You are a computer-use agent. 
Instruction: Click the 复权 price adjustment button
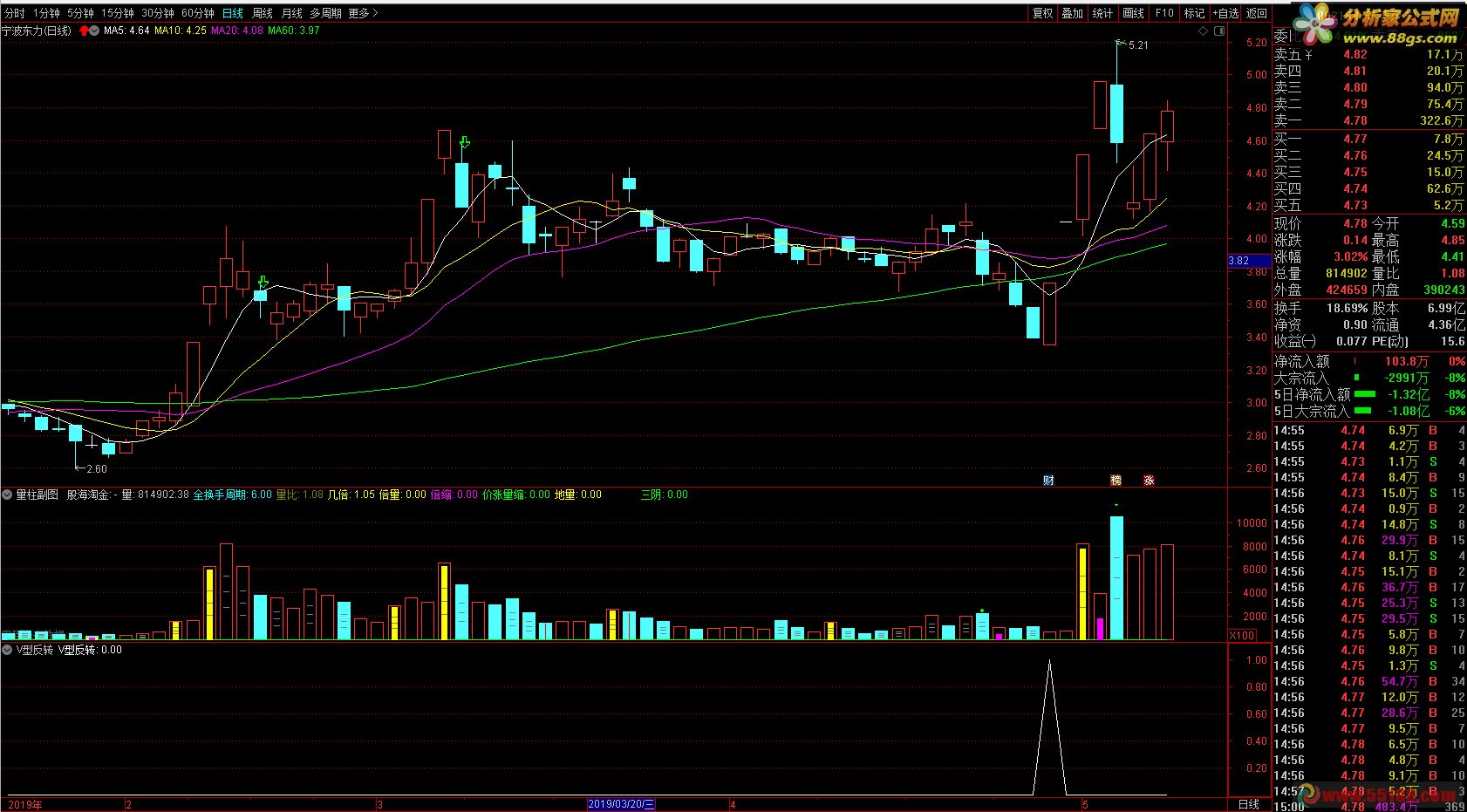click(x=1042, y=13)
